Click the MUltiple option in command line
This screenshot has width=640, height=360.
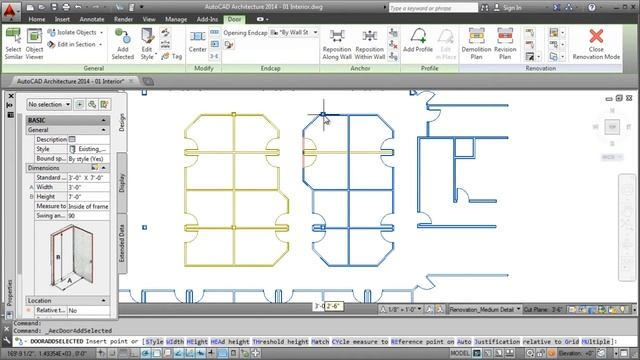click(x=596, y=341)
